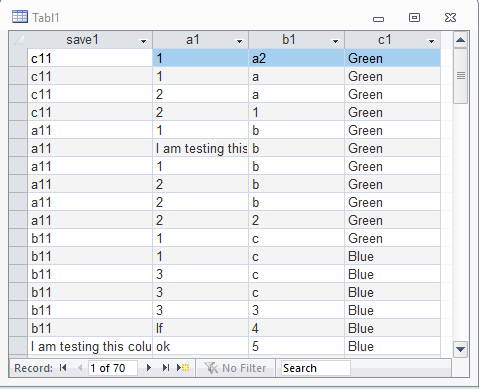Select the b1 column header
This screenshot has height=389, width=479.
click(x=296, y=40)
